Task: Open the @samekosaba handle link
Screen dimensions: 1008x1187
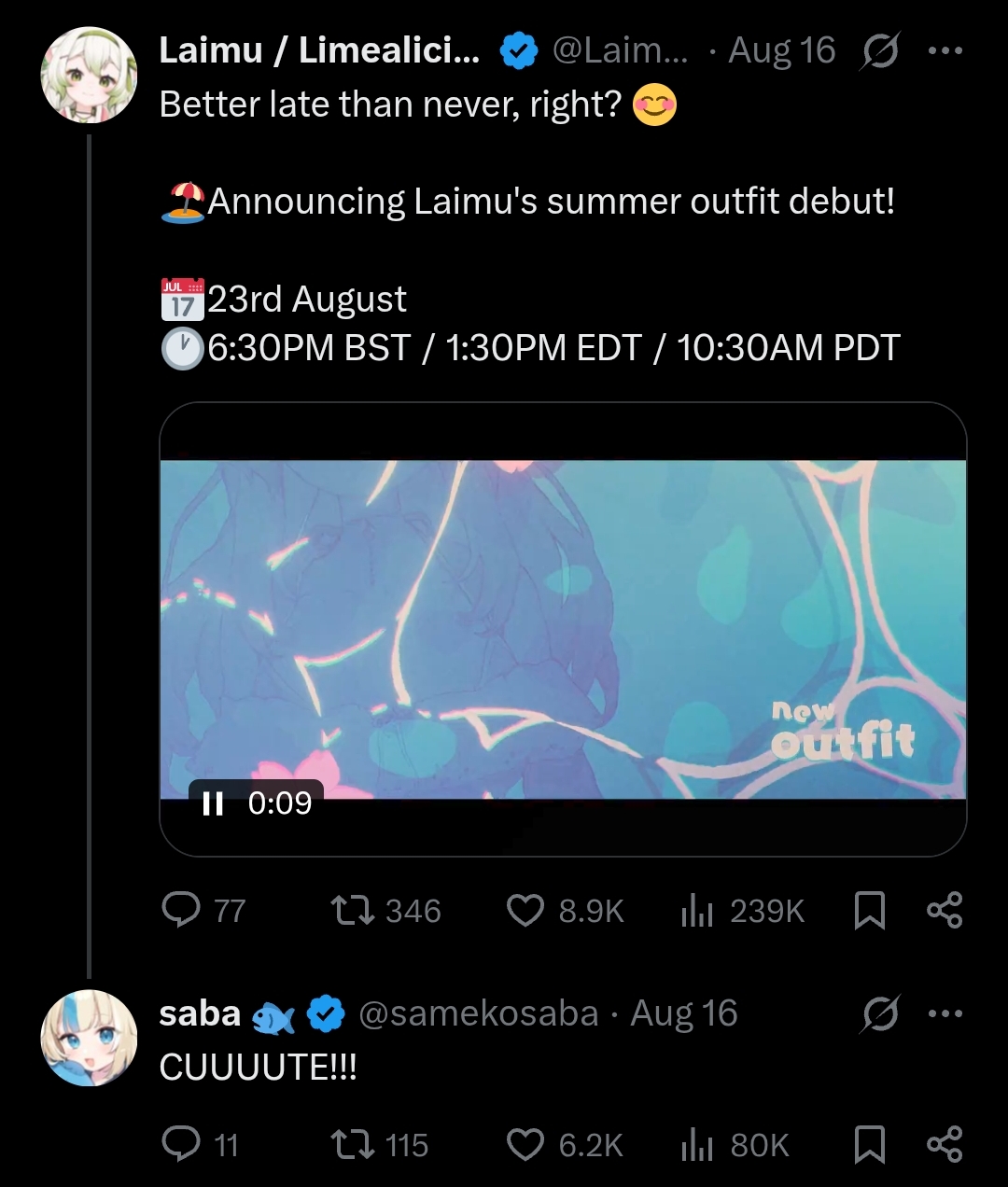Action: coord(478,1013)
